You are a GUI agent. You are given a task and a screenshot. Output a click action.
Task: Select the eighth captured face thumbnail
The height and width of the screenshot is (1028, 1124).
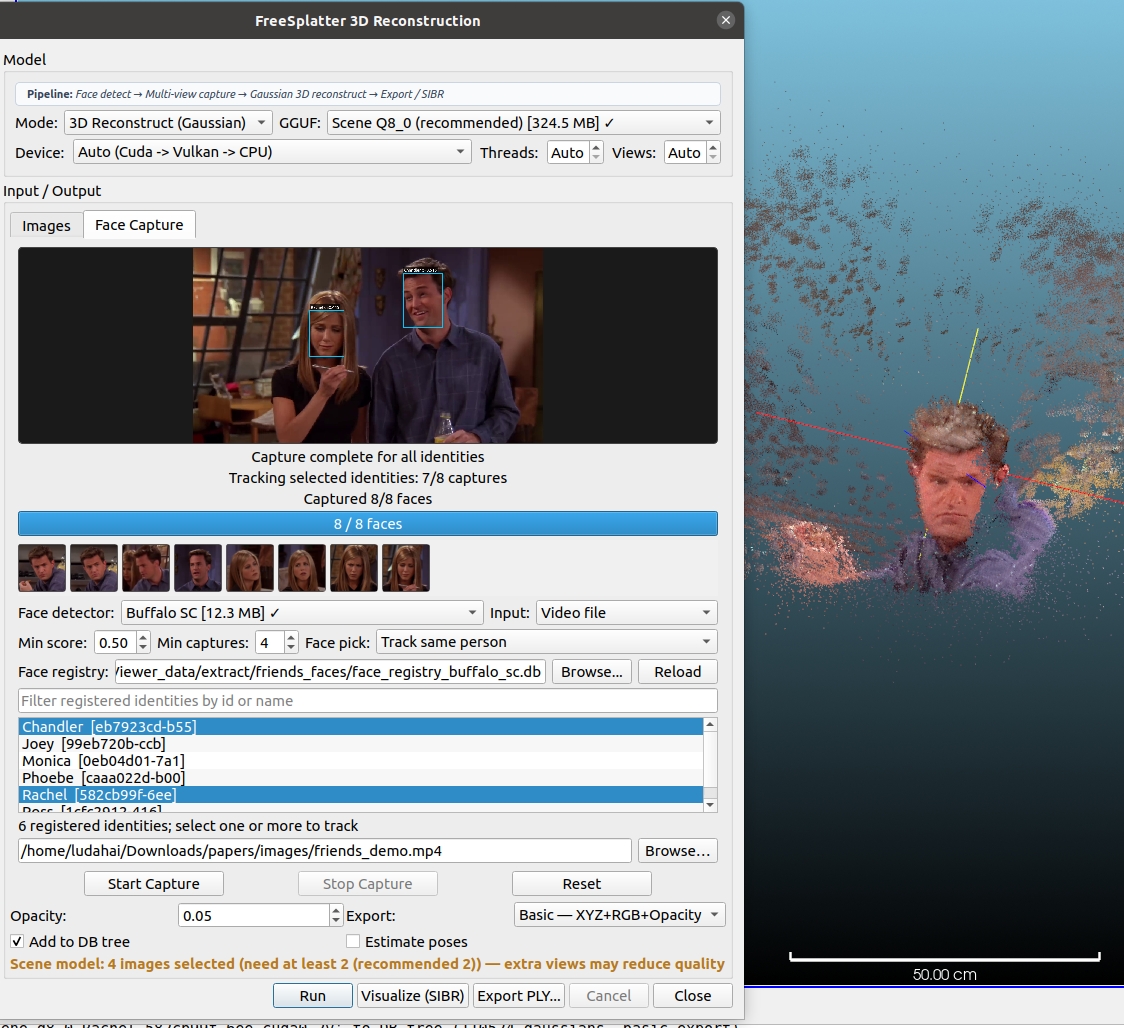(x=406, y=568)
